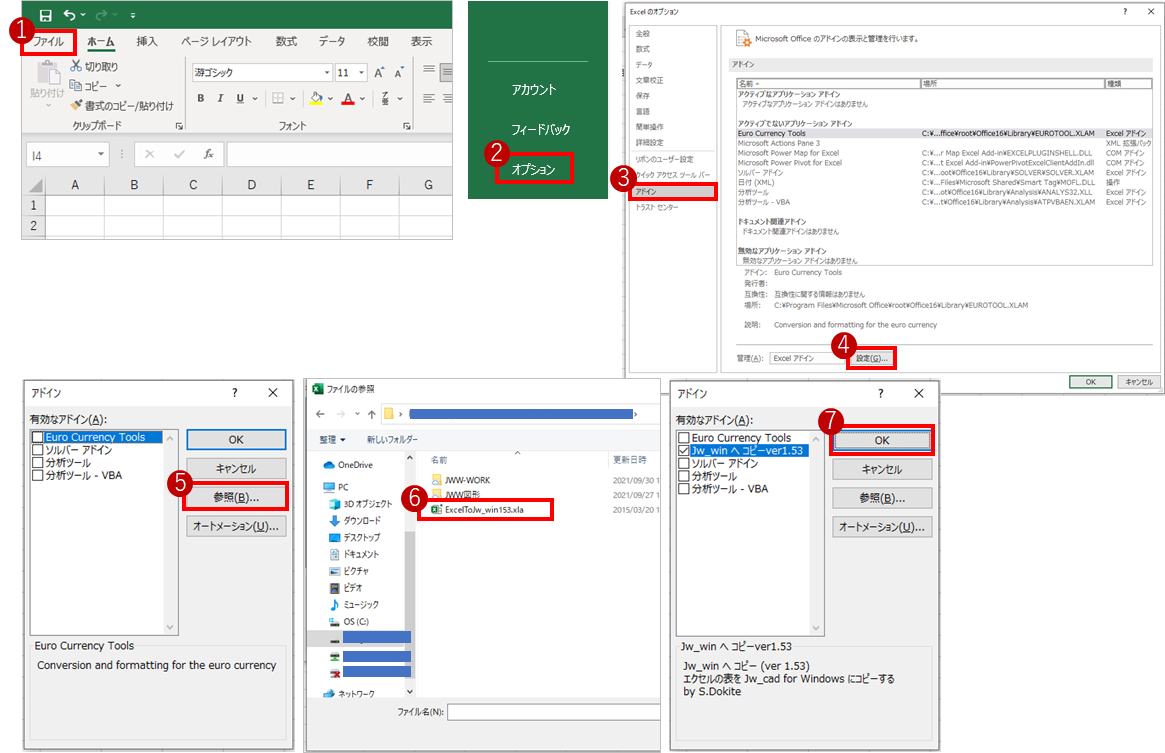Viewport: 1165px width, 753px height.
Task: Open the font name dropdown showing 游ゴシック
Action: click(327, 72)
